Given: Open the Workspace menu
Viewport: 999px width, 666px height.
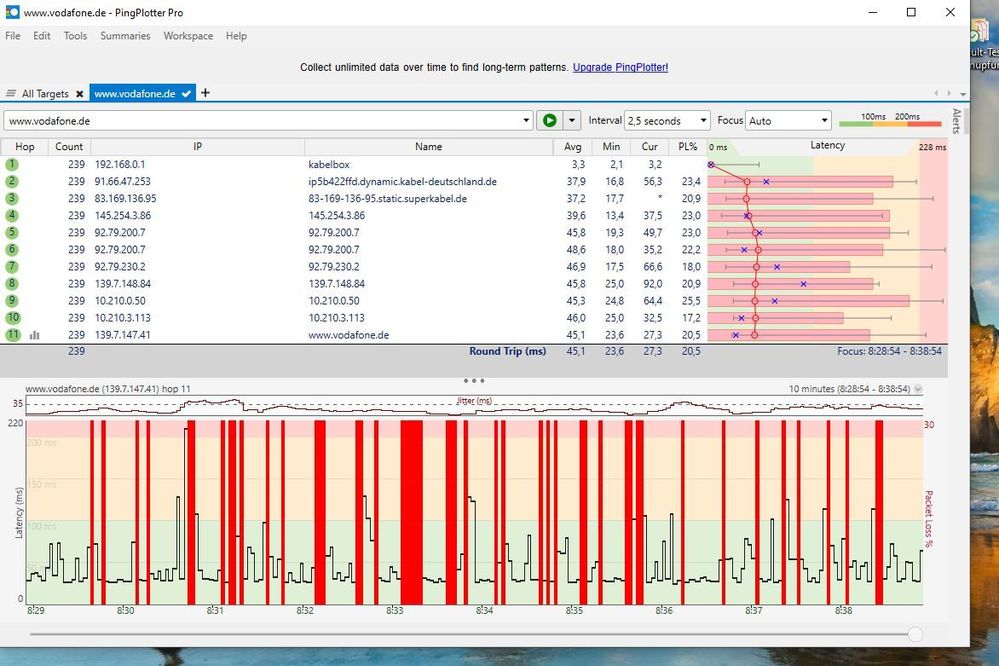Looking at the screenshot, I should click(187, 36).
